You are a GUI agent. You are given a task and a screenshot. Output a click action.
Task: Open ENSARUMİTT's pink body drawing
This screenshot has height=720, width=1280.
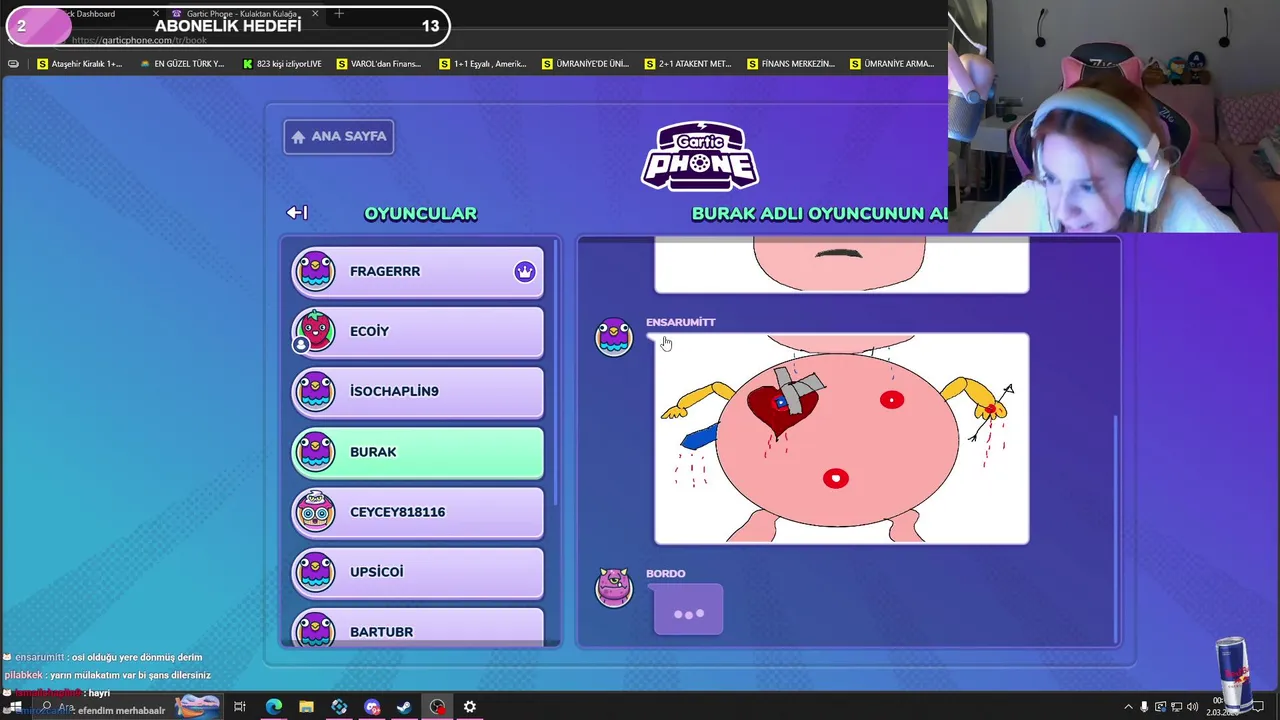(841, 439)
